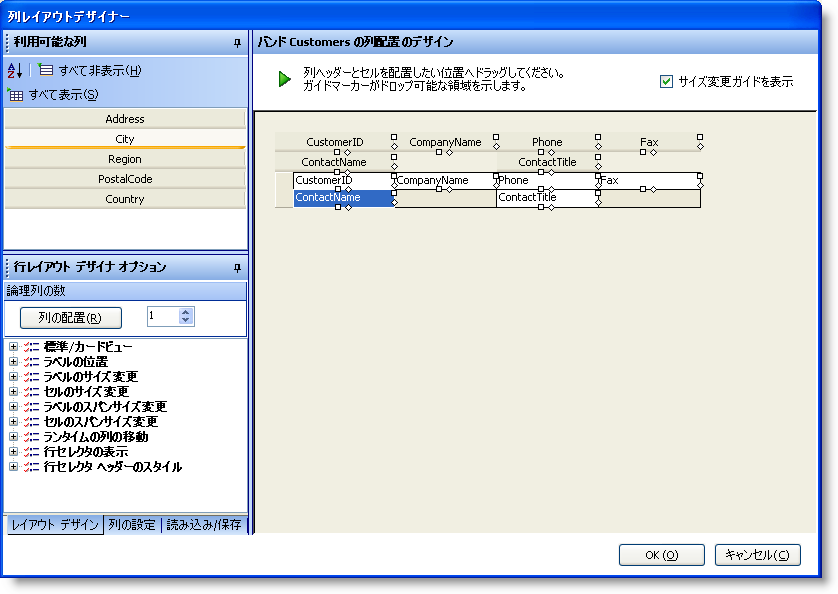Click the option icon beside 行セレクタの表示
The height and width of the screenshot is (594, 838).
tap(29, 451)
